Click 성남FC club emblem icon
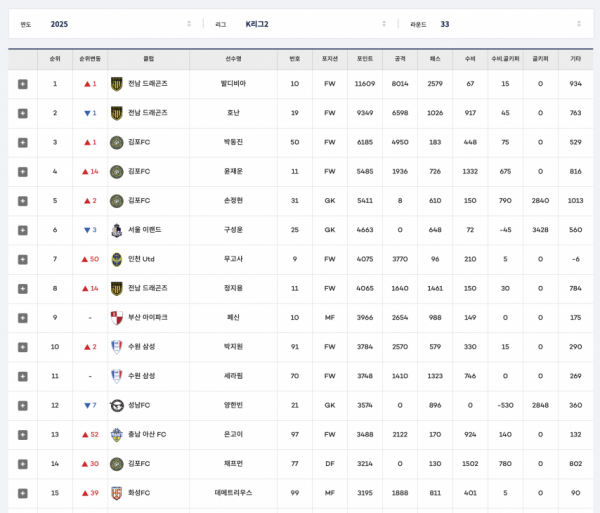Viewport: 600px width, 513px height. (x=117, y=405)
